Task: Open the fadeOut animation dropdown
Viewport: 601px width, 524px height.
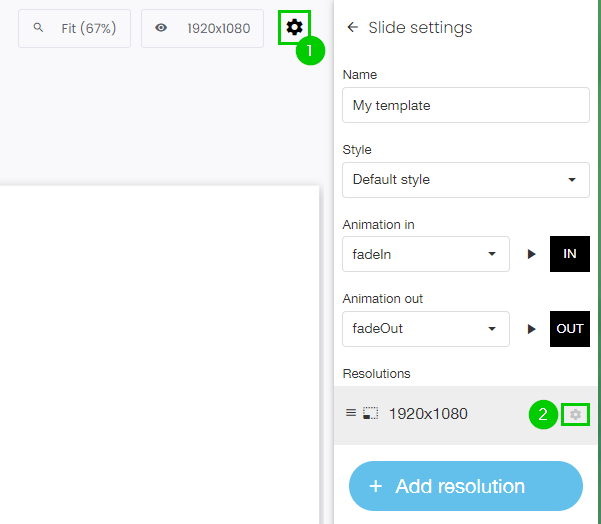Action: [x=425, y=328]
